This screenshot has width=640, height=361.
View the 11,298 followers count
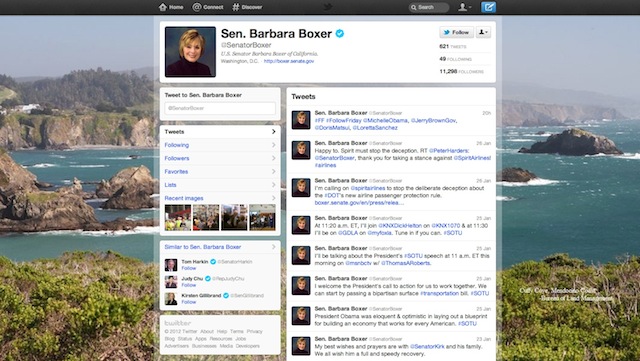461,72
